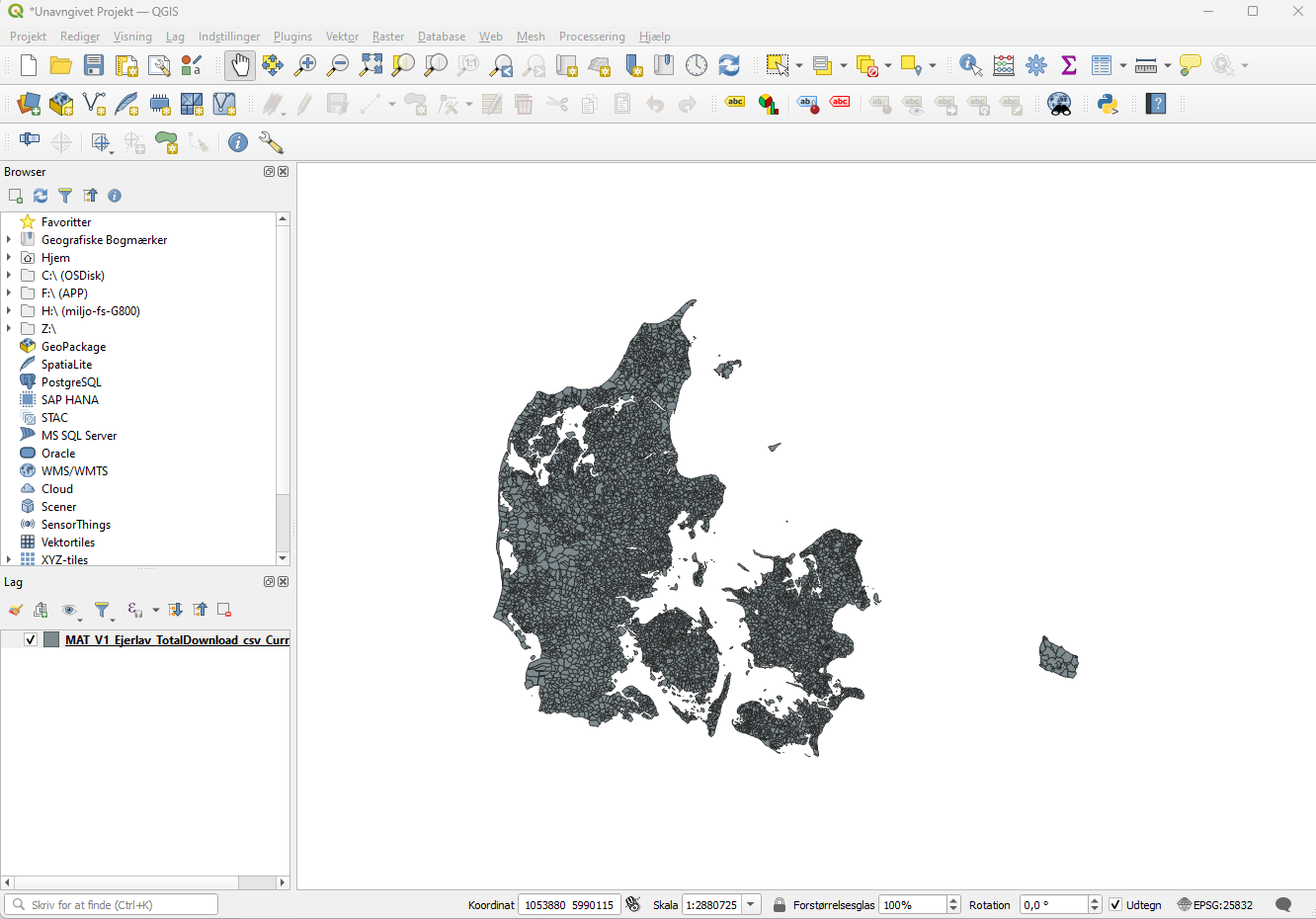Save project with the floppy disk icon
1316x919 pixels.
coord(94,65)
